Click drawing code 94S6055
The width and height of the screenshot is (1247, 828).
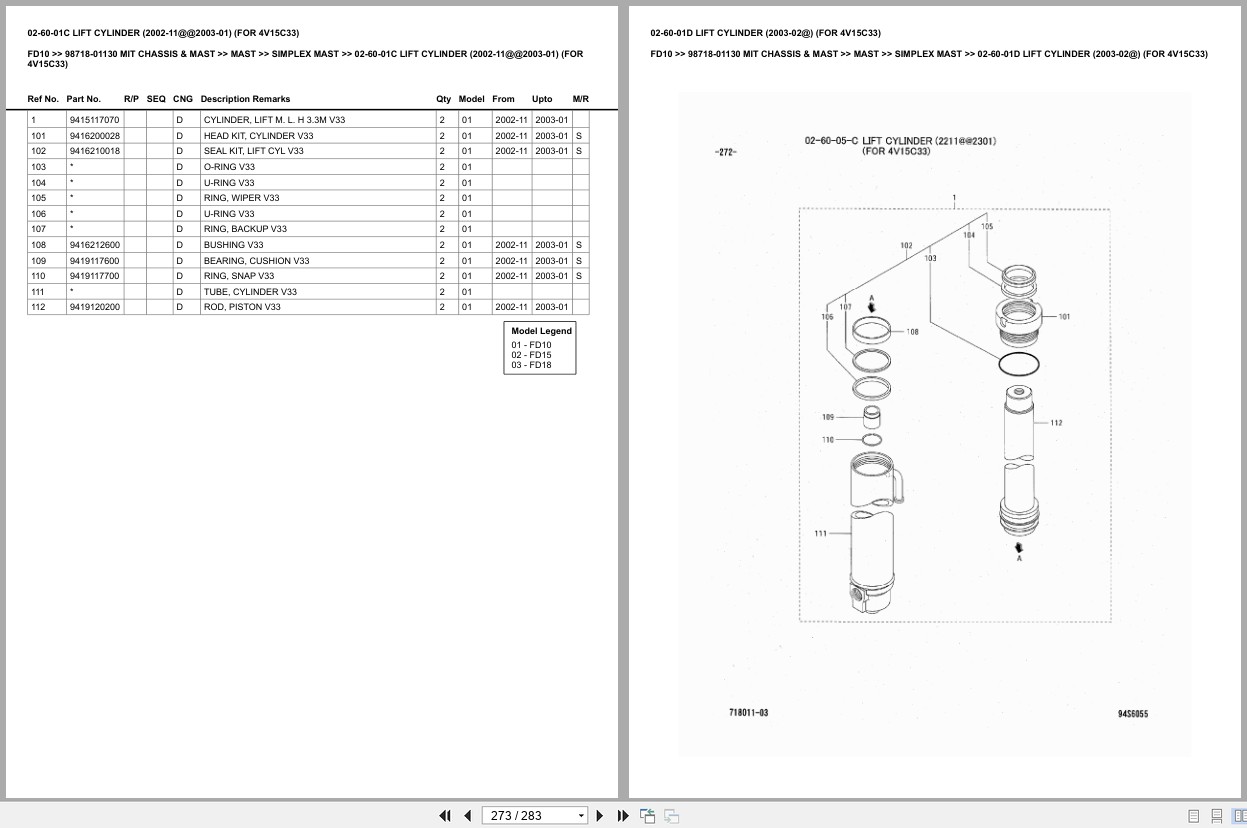[1133, 714]
